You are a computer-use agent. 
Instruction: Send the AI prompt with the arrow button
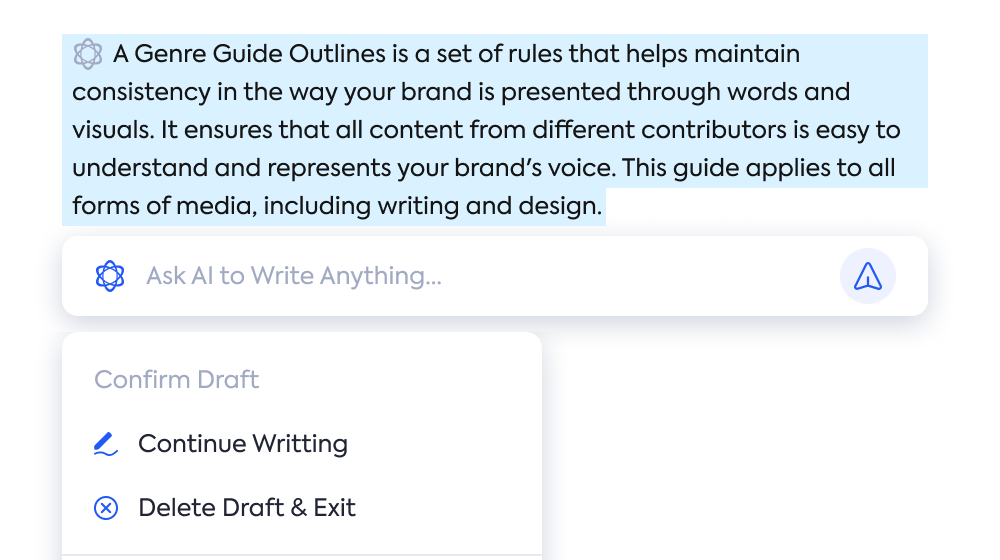[867, 276]
